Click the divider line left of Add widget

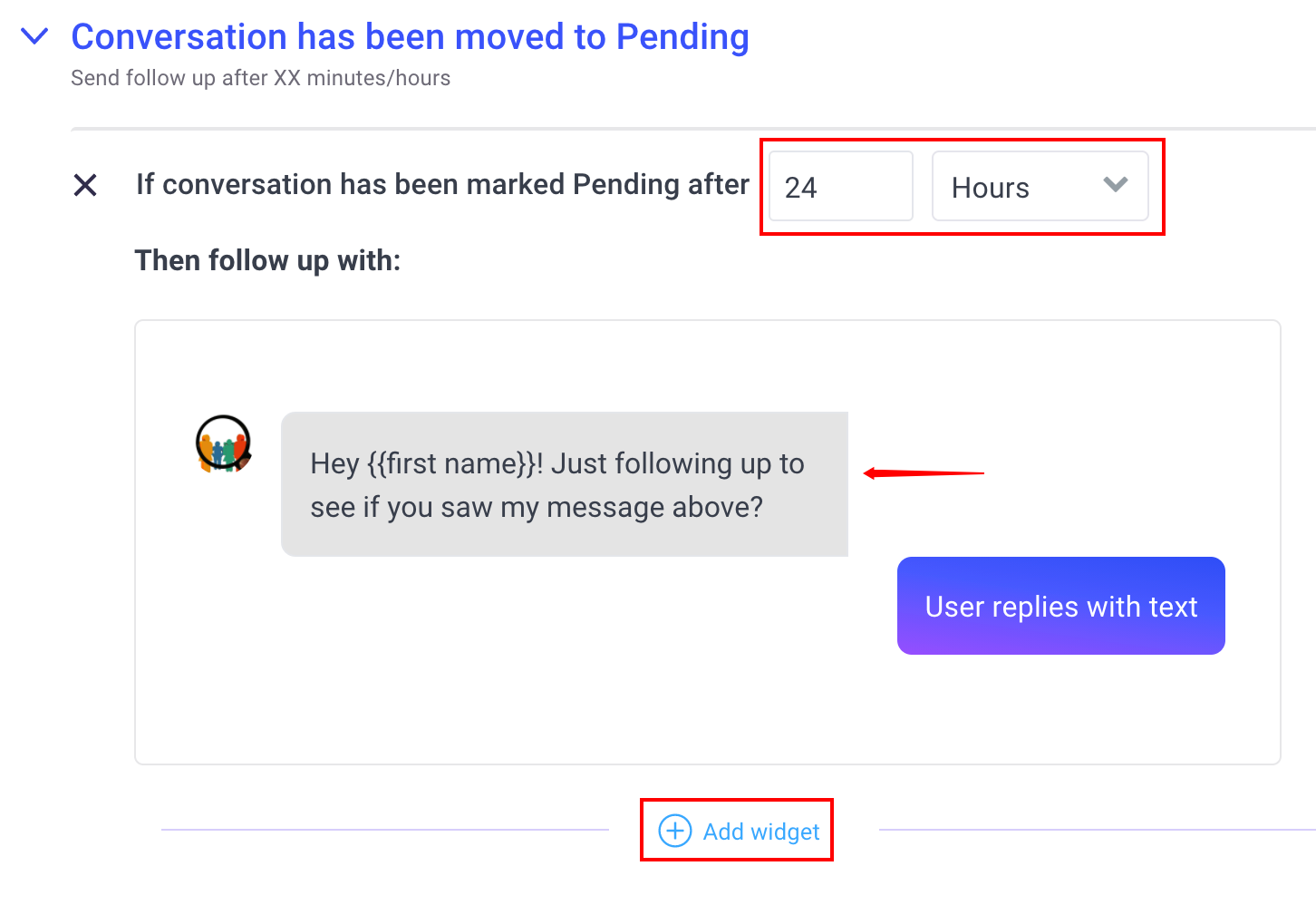[385, 829]
